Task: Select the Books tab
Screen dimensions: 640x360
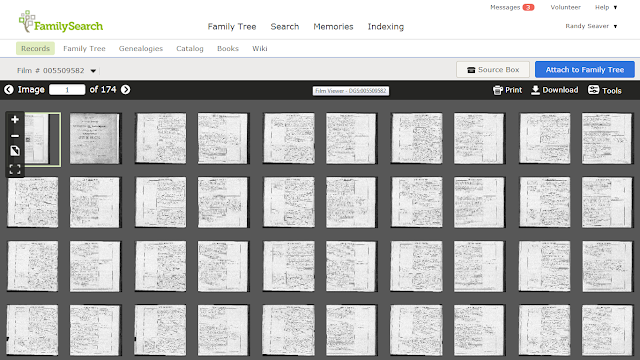Action: (x=228, y=49)
